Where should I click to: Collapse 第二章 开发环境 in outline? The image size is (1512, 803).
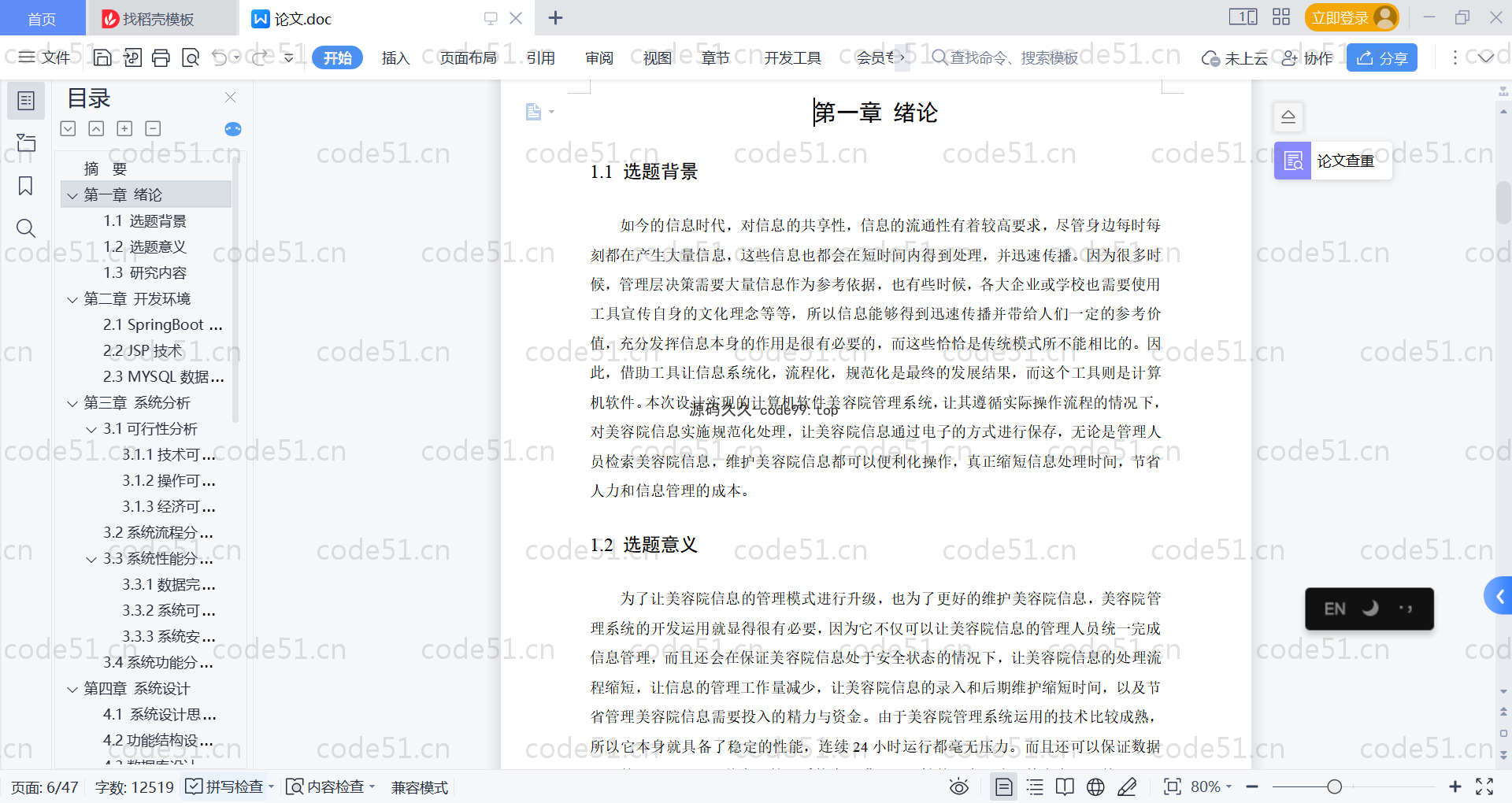point(72,299)
